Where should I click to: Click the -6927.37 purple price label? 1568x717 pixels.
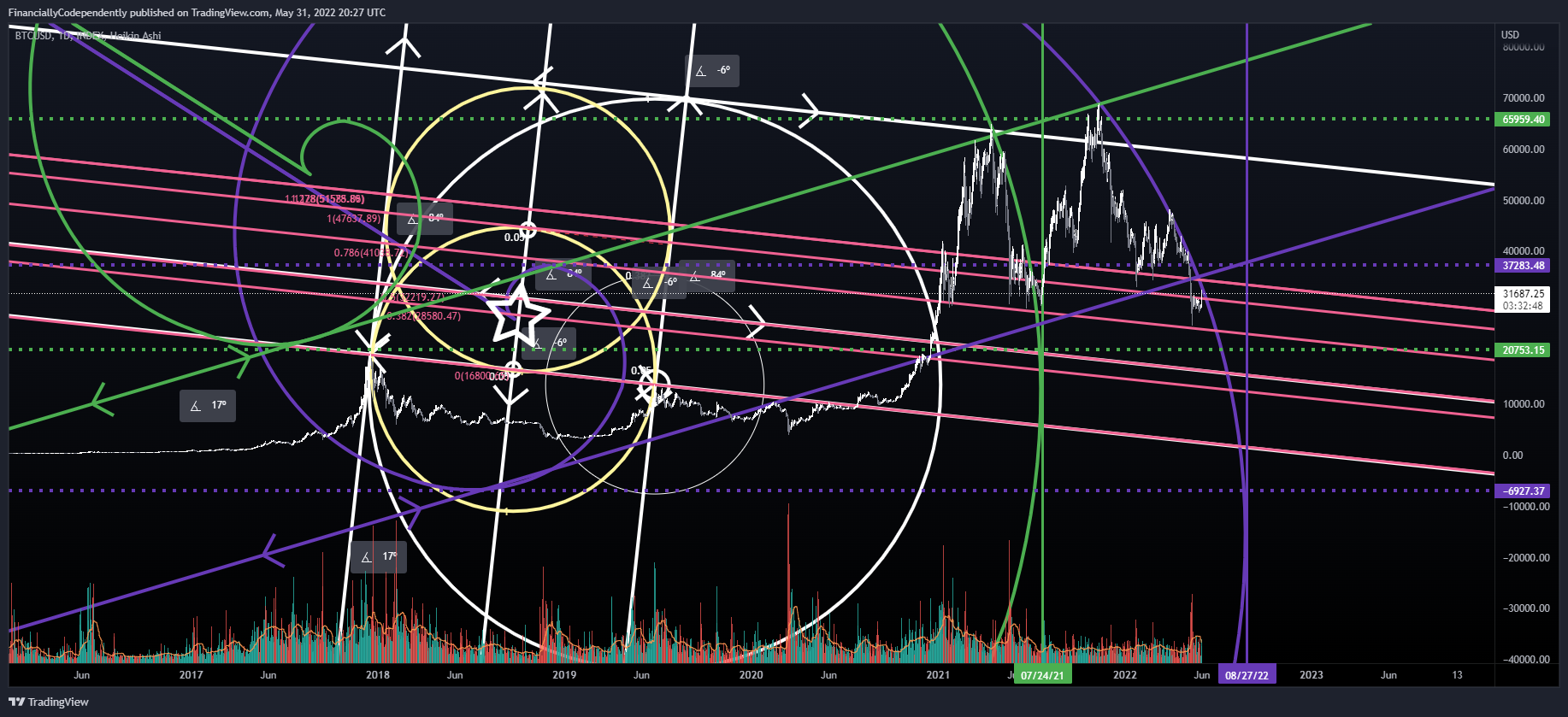tap(1524, 491)
